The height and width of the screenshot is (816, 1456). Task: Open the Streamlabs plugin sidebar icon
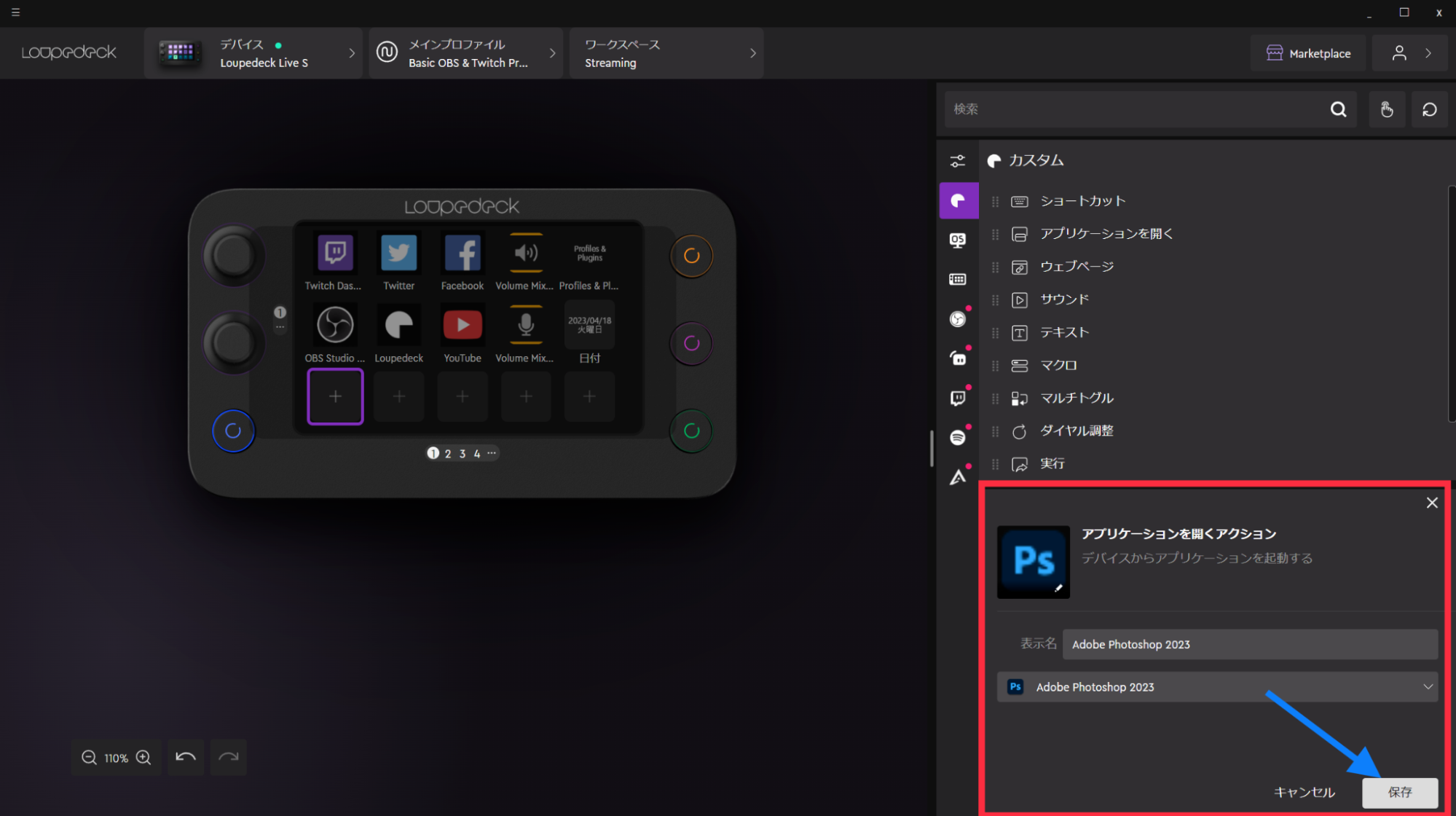(x=958, y=358)
